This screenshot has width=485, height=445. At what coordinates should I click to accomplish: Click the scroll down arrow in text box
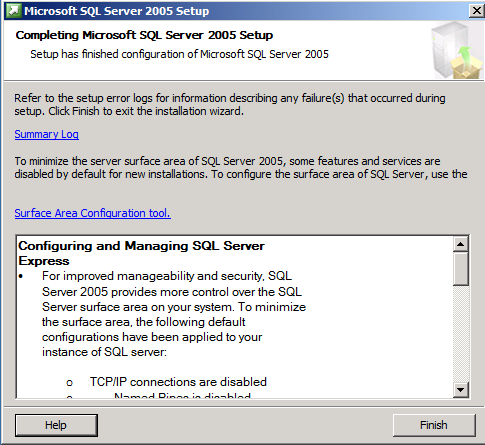[461, 389]
